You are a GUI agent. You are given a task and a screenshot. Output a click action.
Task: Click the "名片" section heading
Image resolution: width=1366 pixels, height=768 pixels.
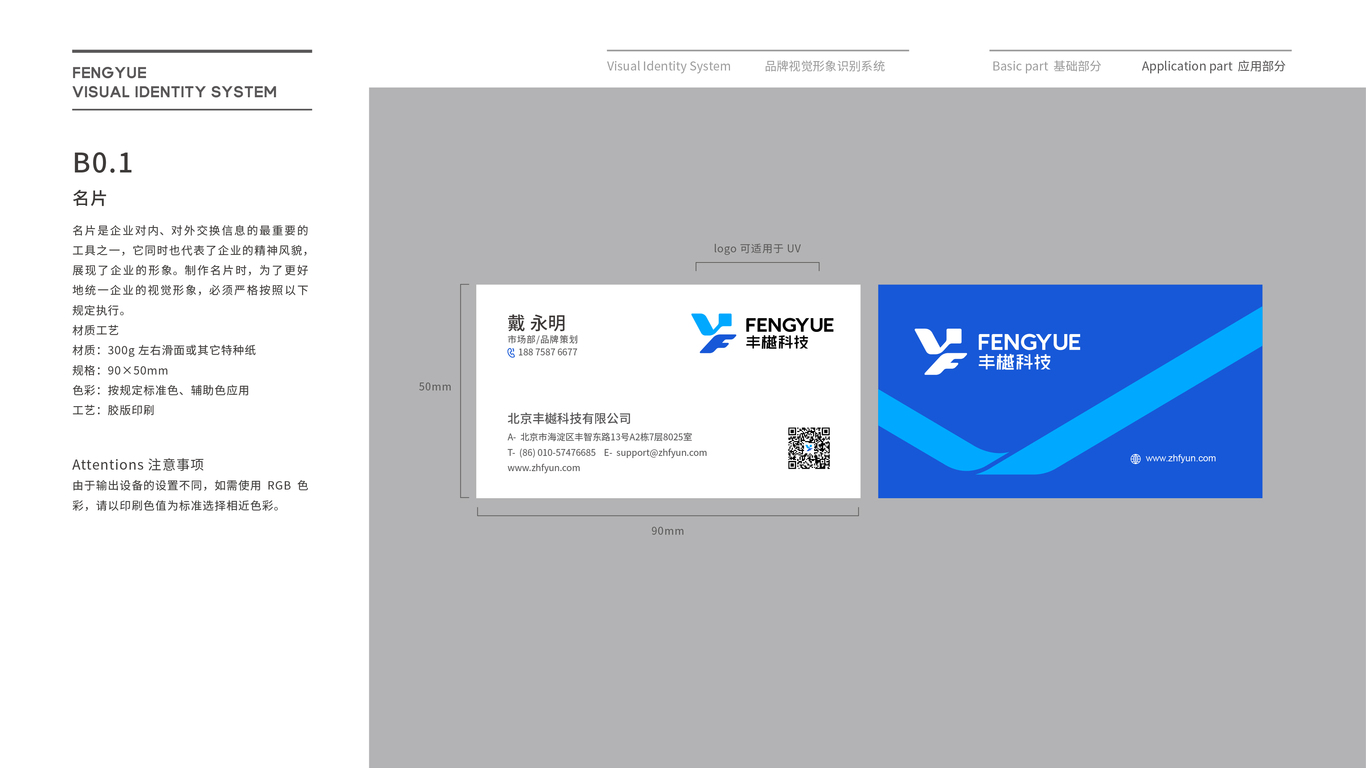point(90,198)
